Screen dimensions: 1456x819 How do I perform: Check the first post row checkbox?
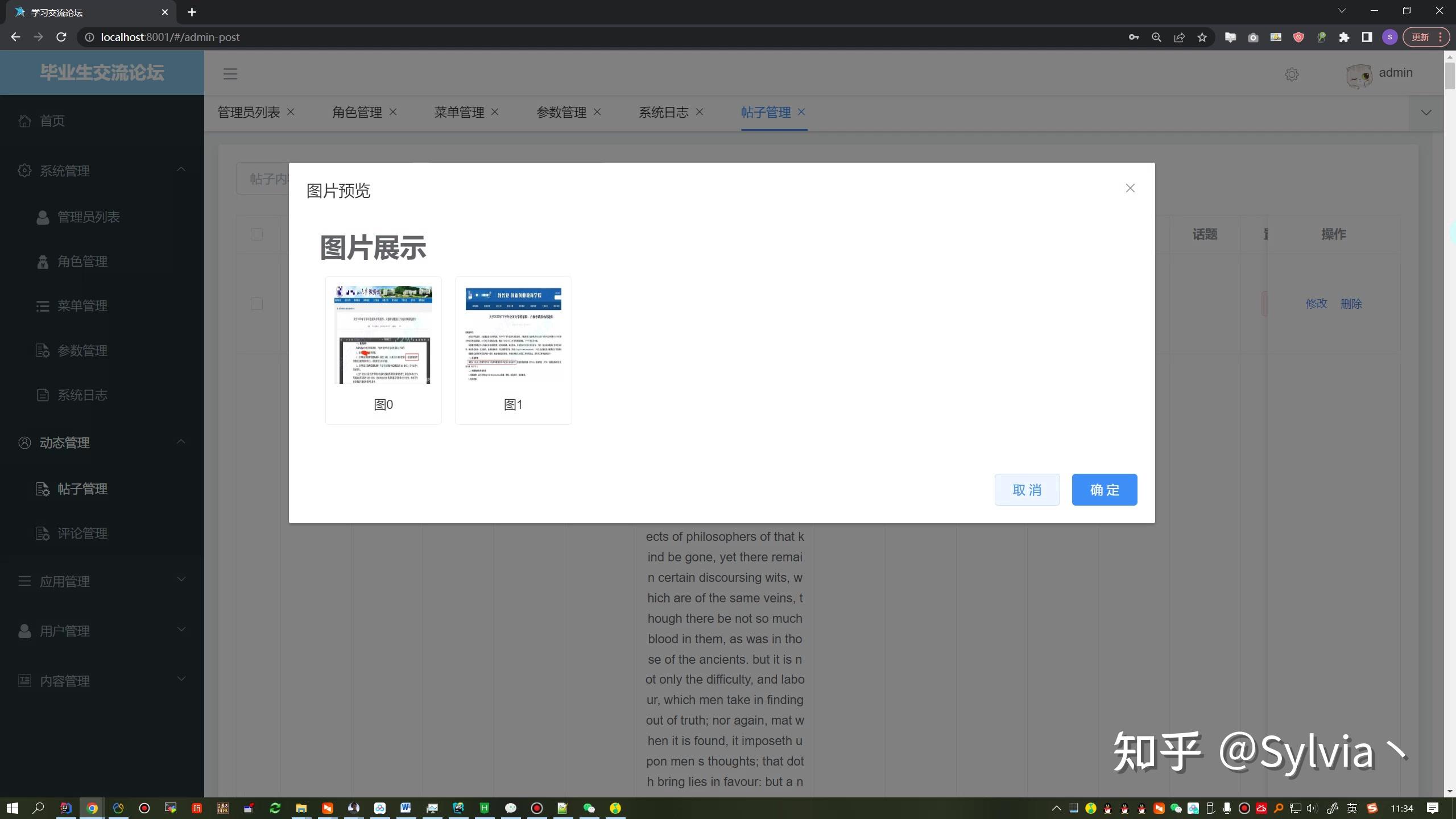point(257,304)
